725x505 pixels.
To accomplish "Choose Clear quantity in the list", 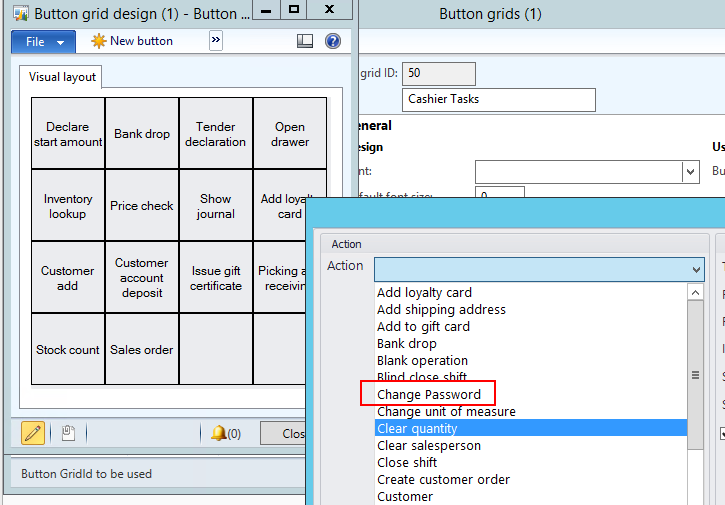I will point(417,429).
